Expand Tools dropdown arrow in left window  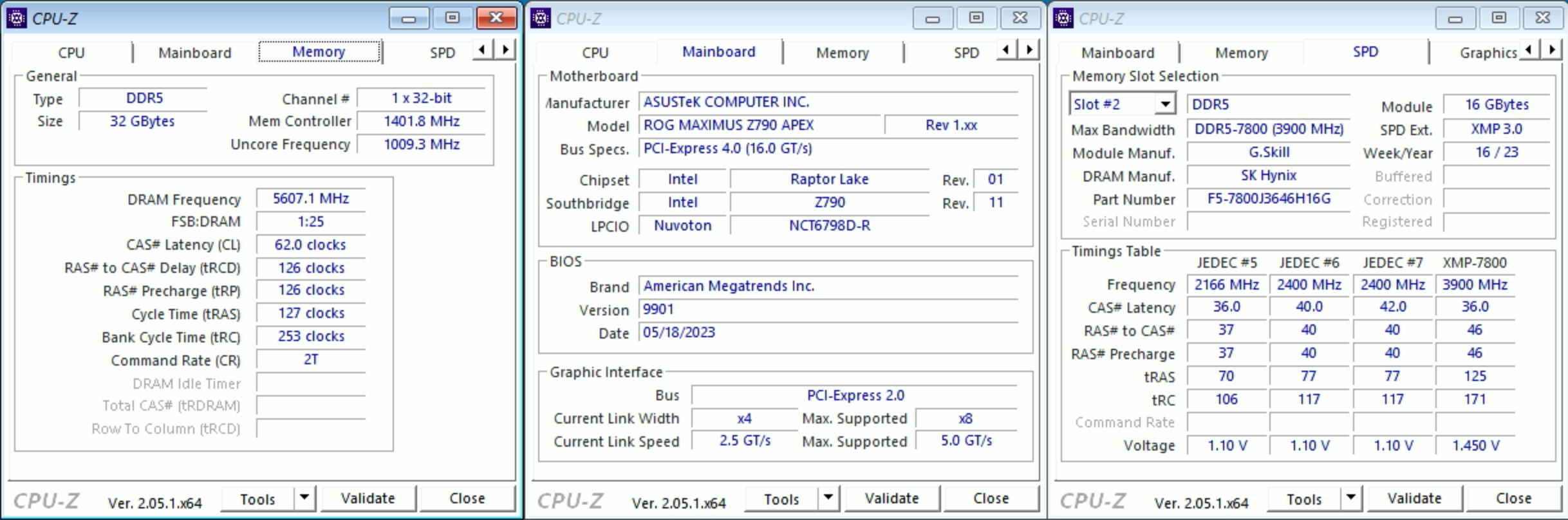tap(304, 498)
